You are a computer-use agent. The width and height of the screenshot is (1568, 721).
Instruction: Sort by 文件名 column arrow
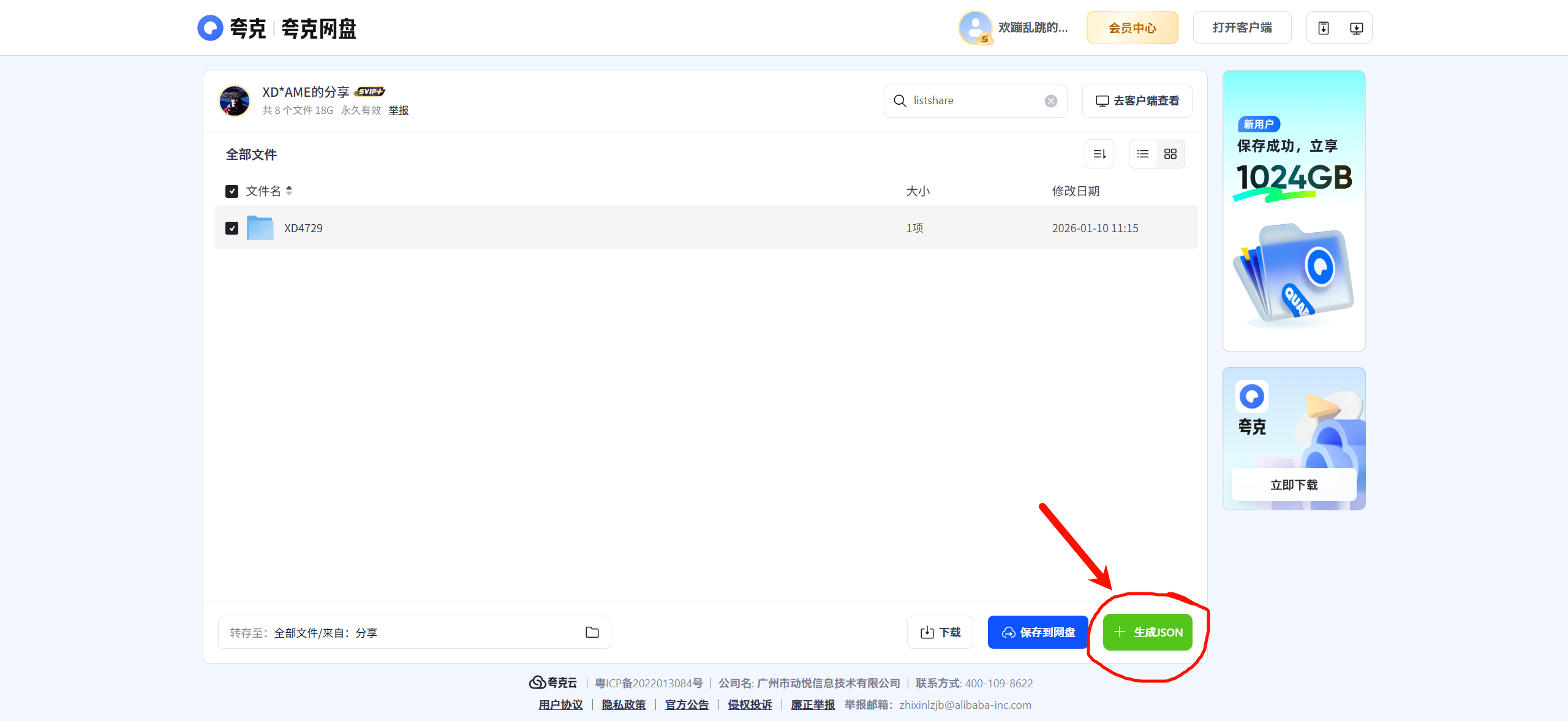click(289, 191)
